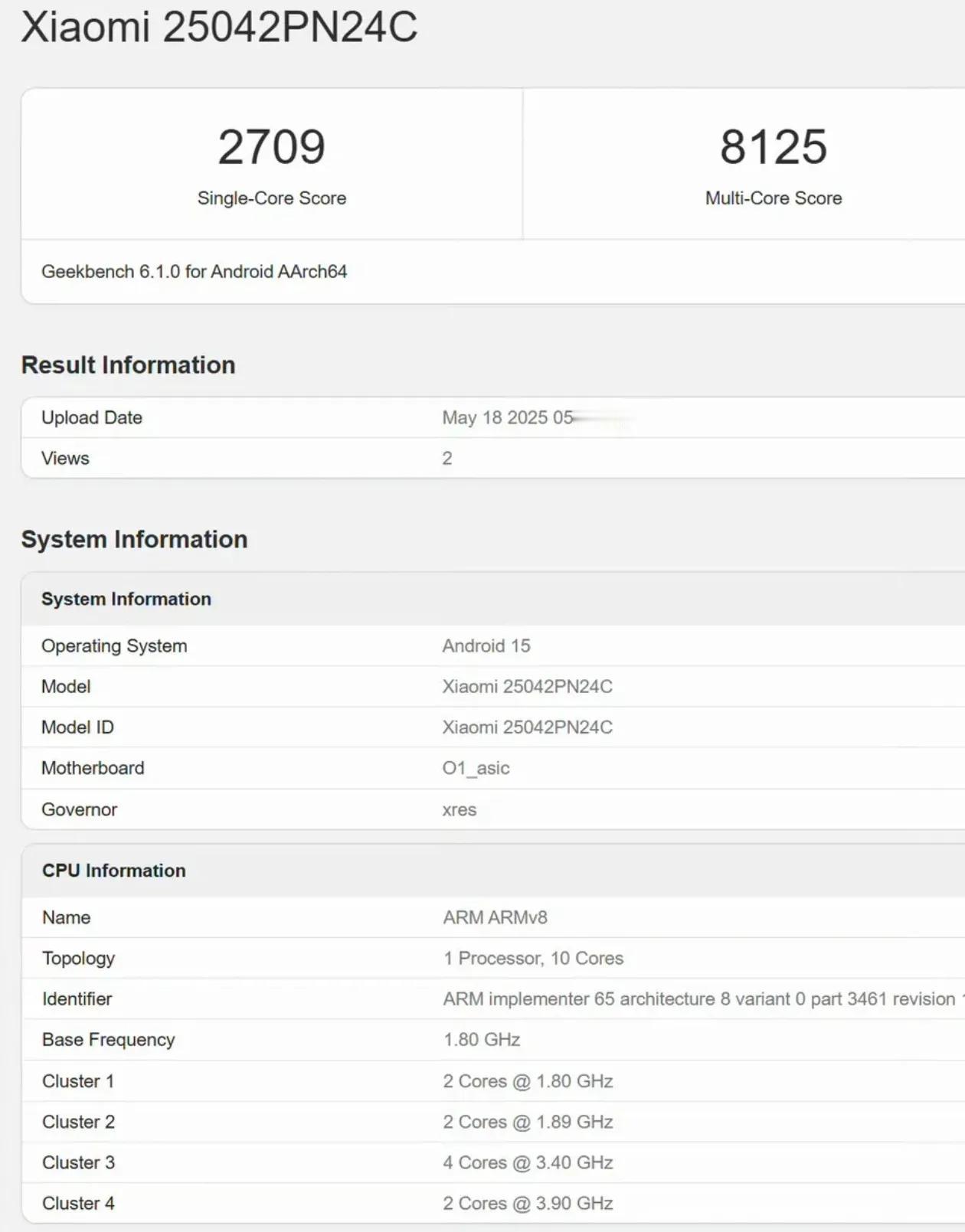Click the 1.80 GHz base frequency value
Viewport: 965px width, 1232px height.
(x=482, y=1039)
